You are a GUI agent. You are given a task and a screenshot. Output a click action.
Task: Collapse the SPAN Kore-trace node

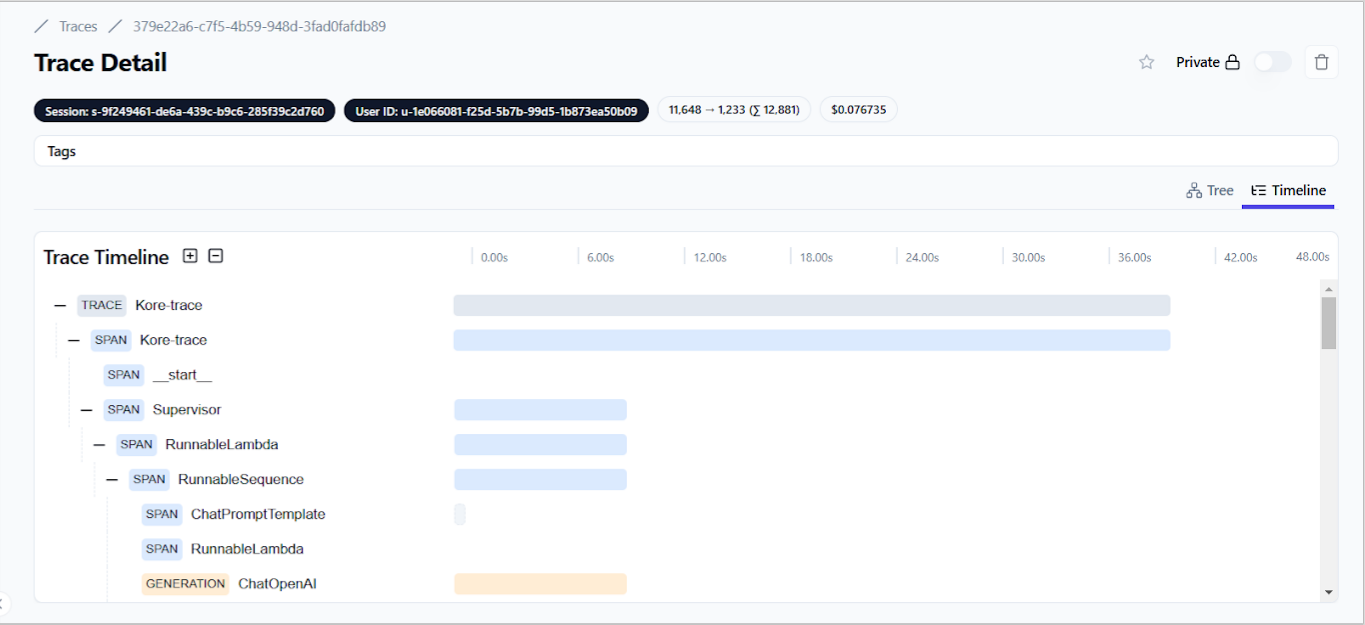point(74,341)
